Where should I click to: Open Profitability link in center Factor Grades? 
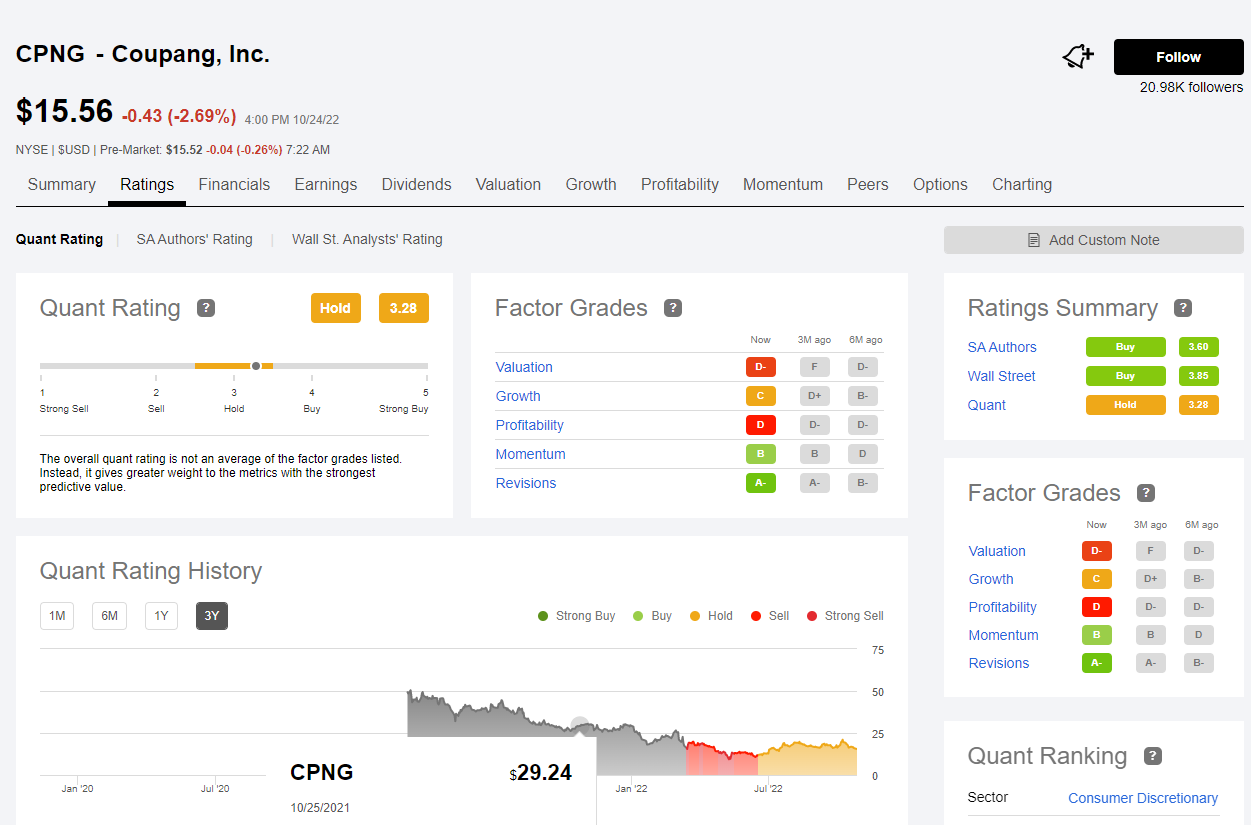[x=530, y=425]
